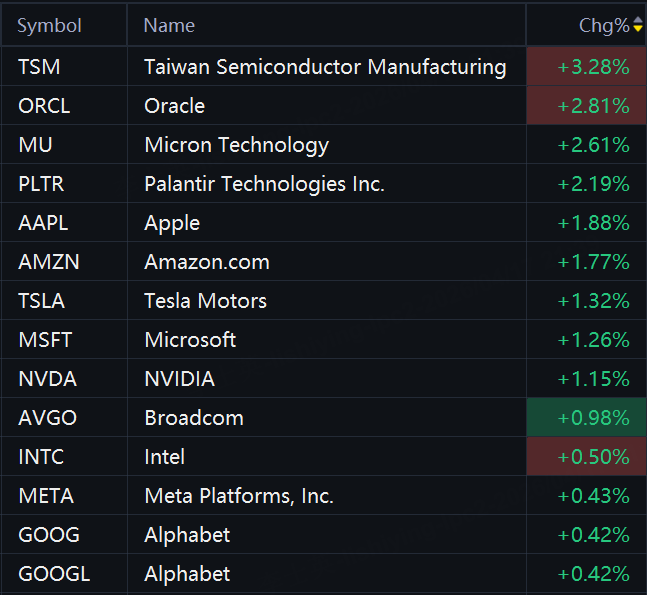This screenshot has height=595, width=647.
Task: Select the TSM ticker symbol
Action: pos(39,67)
